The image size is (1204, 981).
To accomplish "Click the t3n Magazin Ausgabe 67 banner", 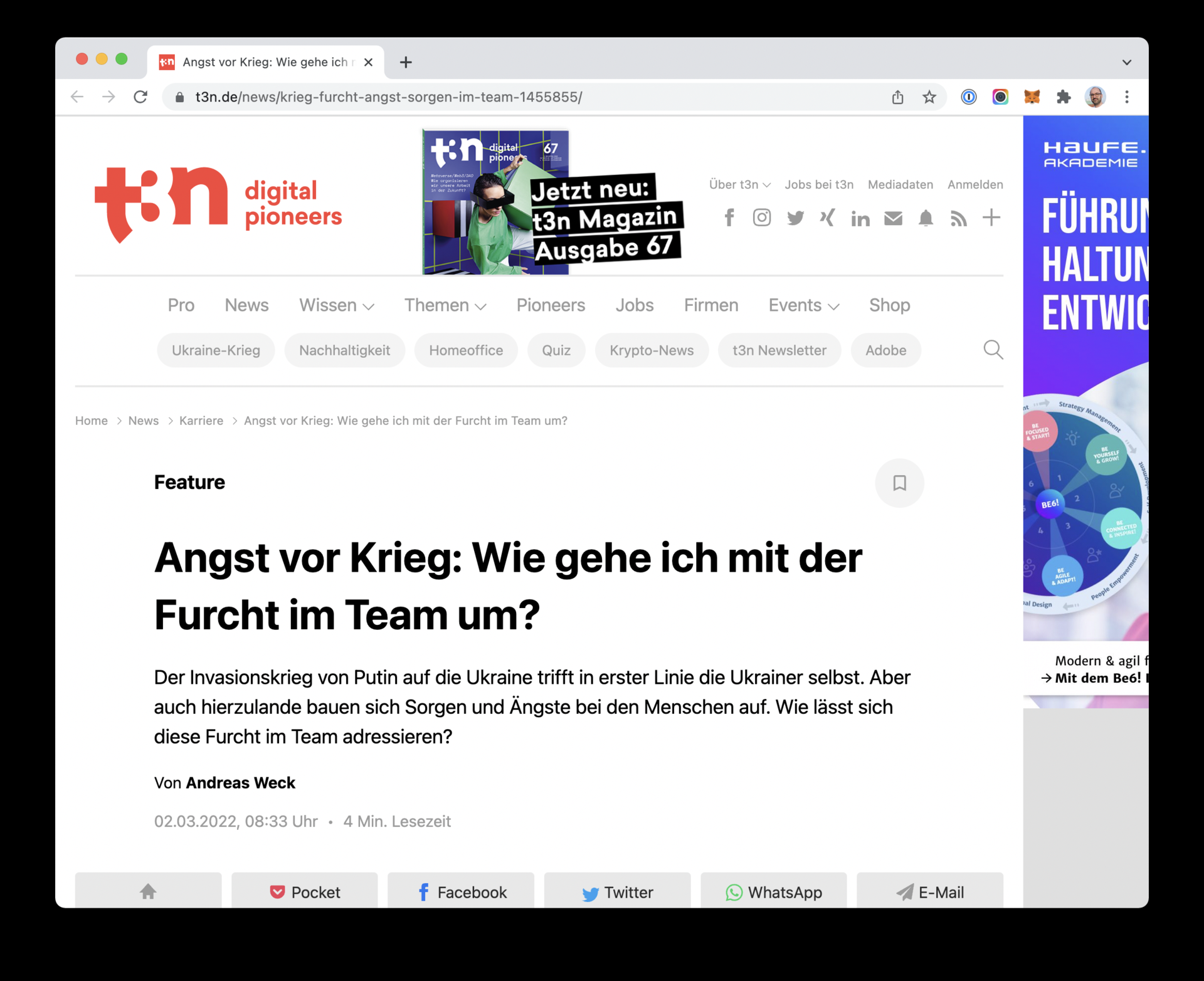I will (552, 202).
